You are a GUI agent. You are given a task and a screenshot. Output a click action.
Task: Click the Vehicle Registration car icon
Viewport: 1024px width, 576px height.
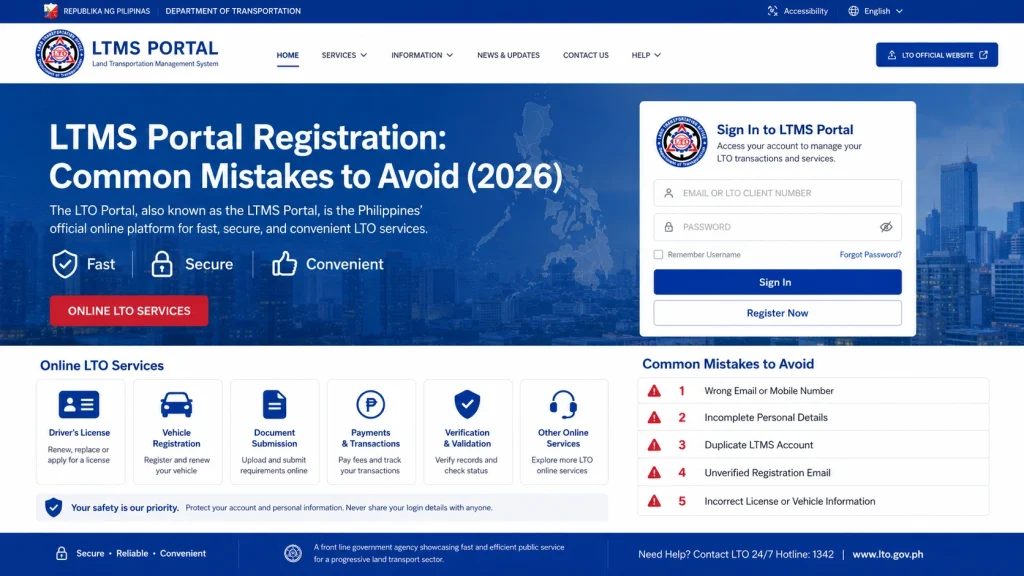(176, 404)
